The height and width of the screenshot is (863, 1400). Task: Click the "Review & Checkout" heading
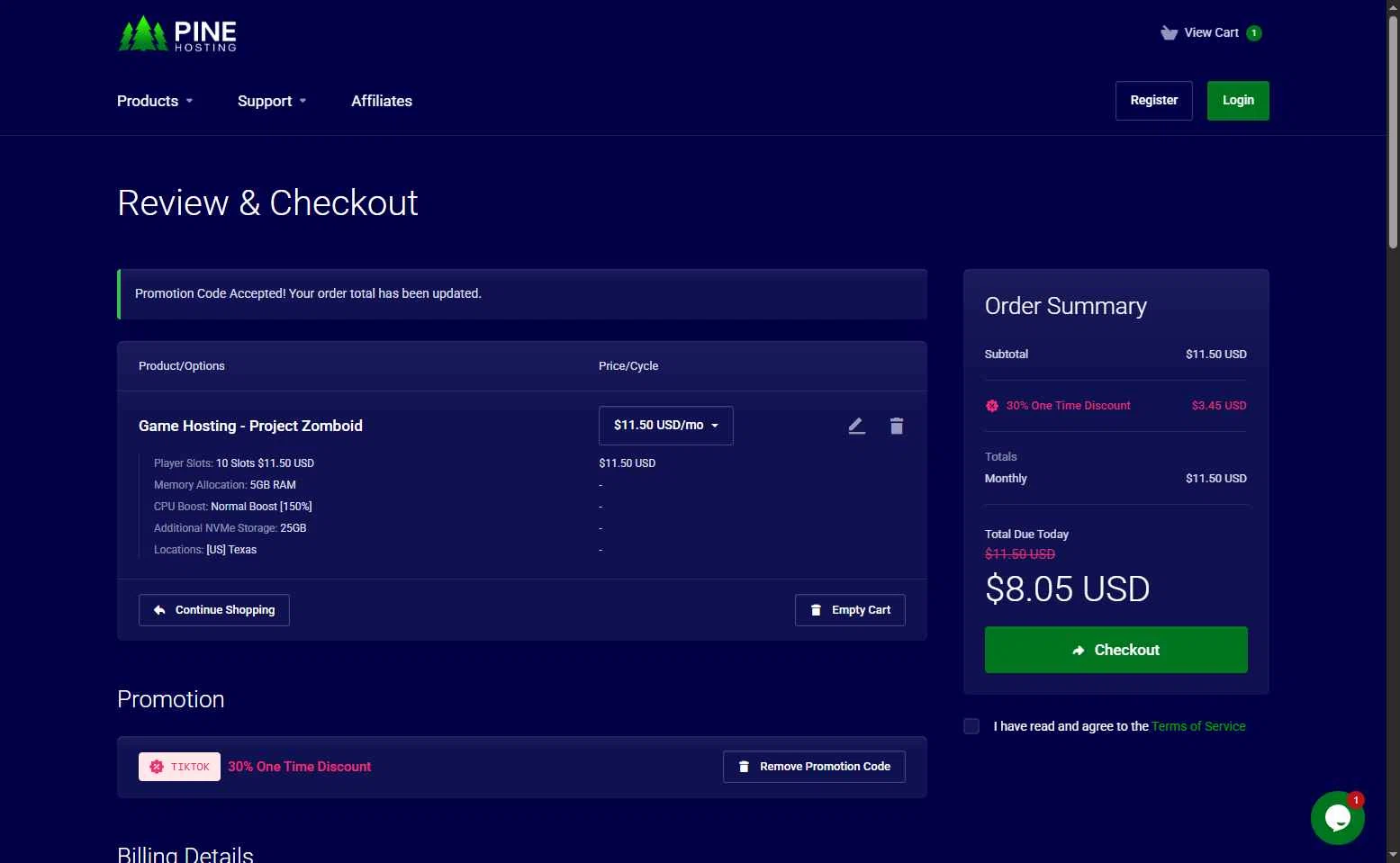pyautogui.click(x=267, y=203)
